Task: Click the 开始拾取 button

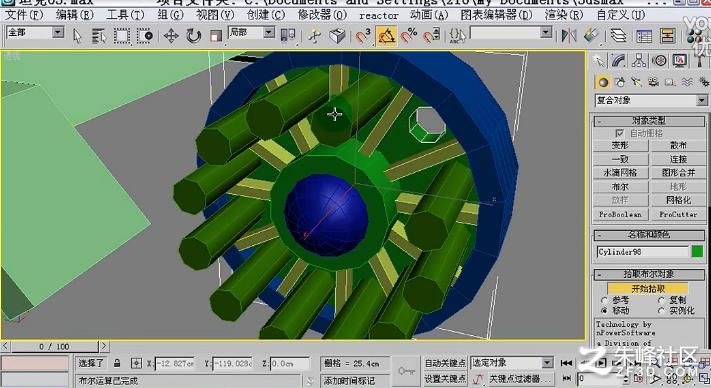Action: [648, 289]
